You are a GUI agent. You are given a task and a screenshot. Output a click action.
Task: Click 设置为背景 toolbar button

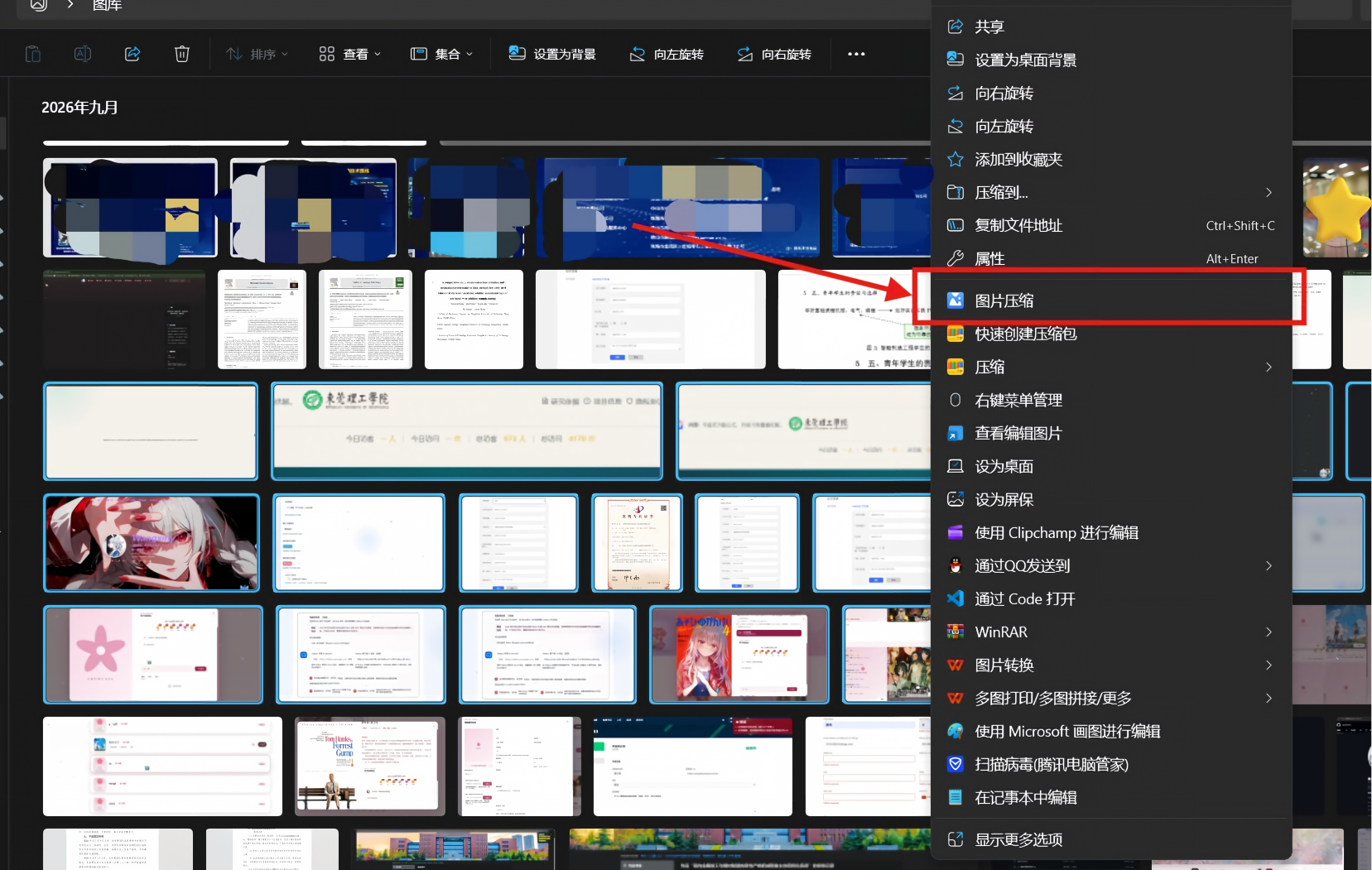click(x=552, y=54)
